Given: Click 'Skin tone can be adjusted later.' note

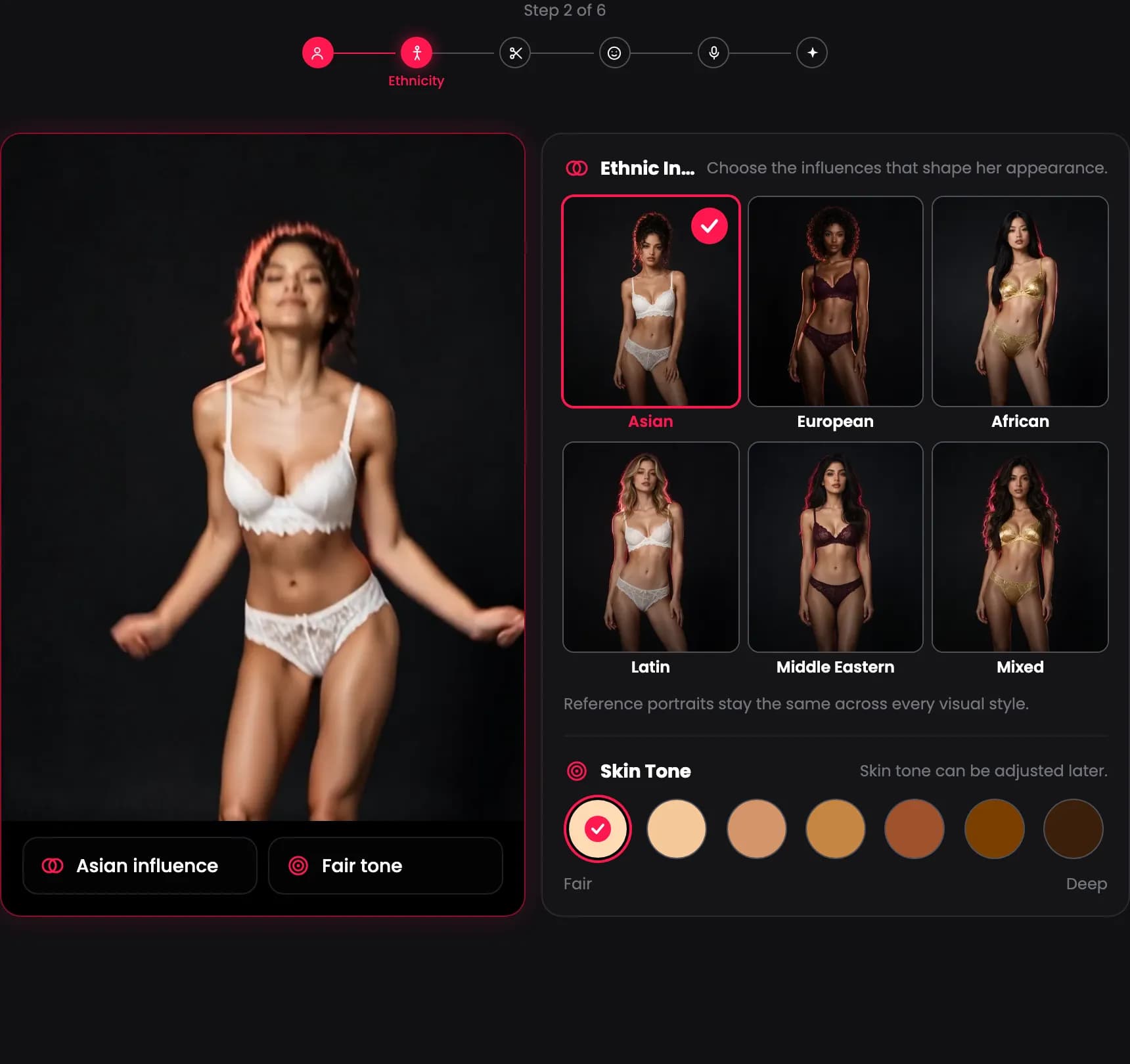Looking at the screenshot, I should pyautogui.click(x=983, y=771).
